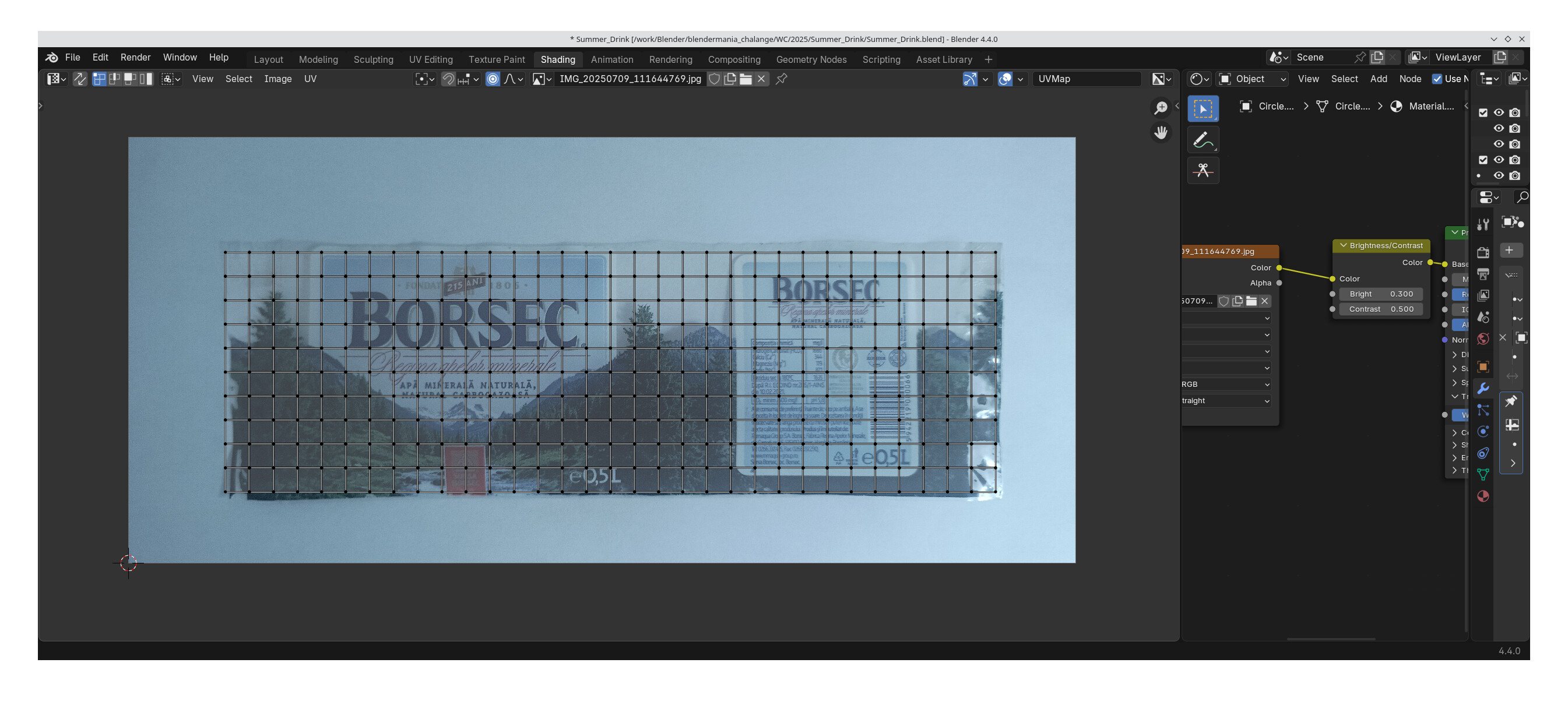The image size is (1568, 705).
Task: Open the UV editor type dropdown
Action: [x=57, y=79]
